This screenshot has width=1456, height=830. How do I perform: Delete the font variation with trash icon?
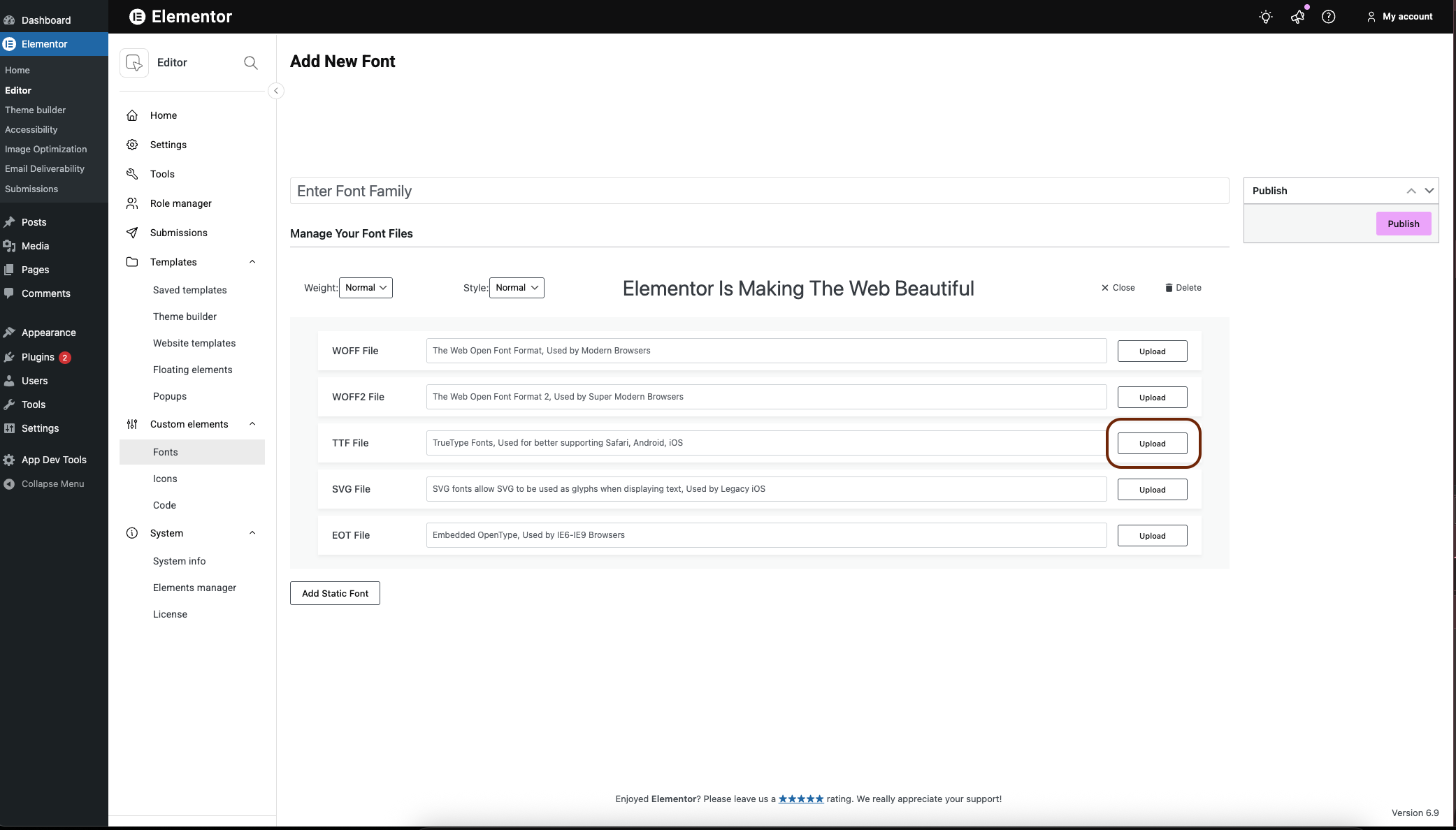(1183, 288)
